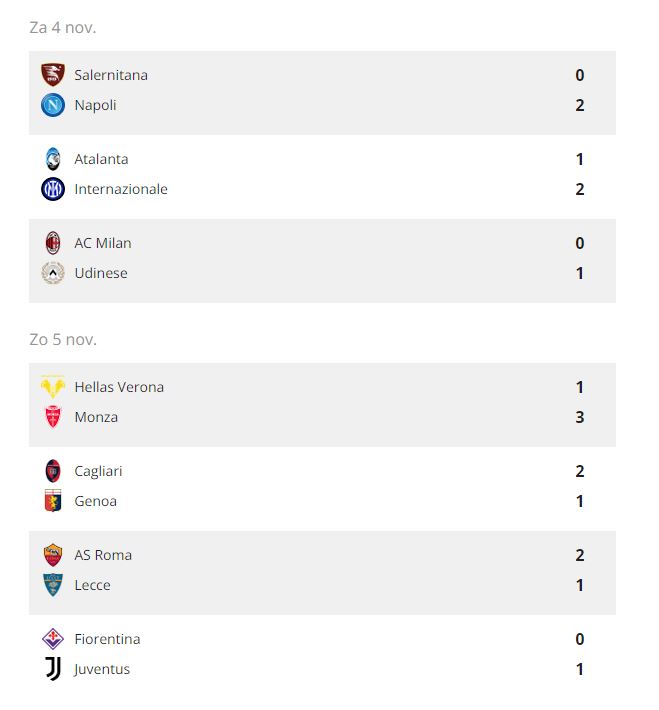Click the Juventus logo
Image resolution: width=659 pixels, height=710 pixels.
pos(52,669)
